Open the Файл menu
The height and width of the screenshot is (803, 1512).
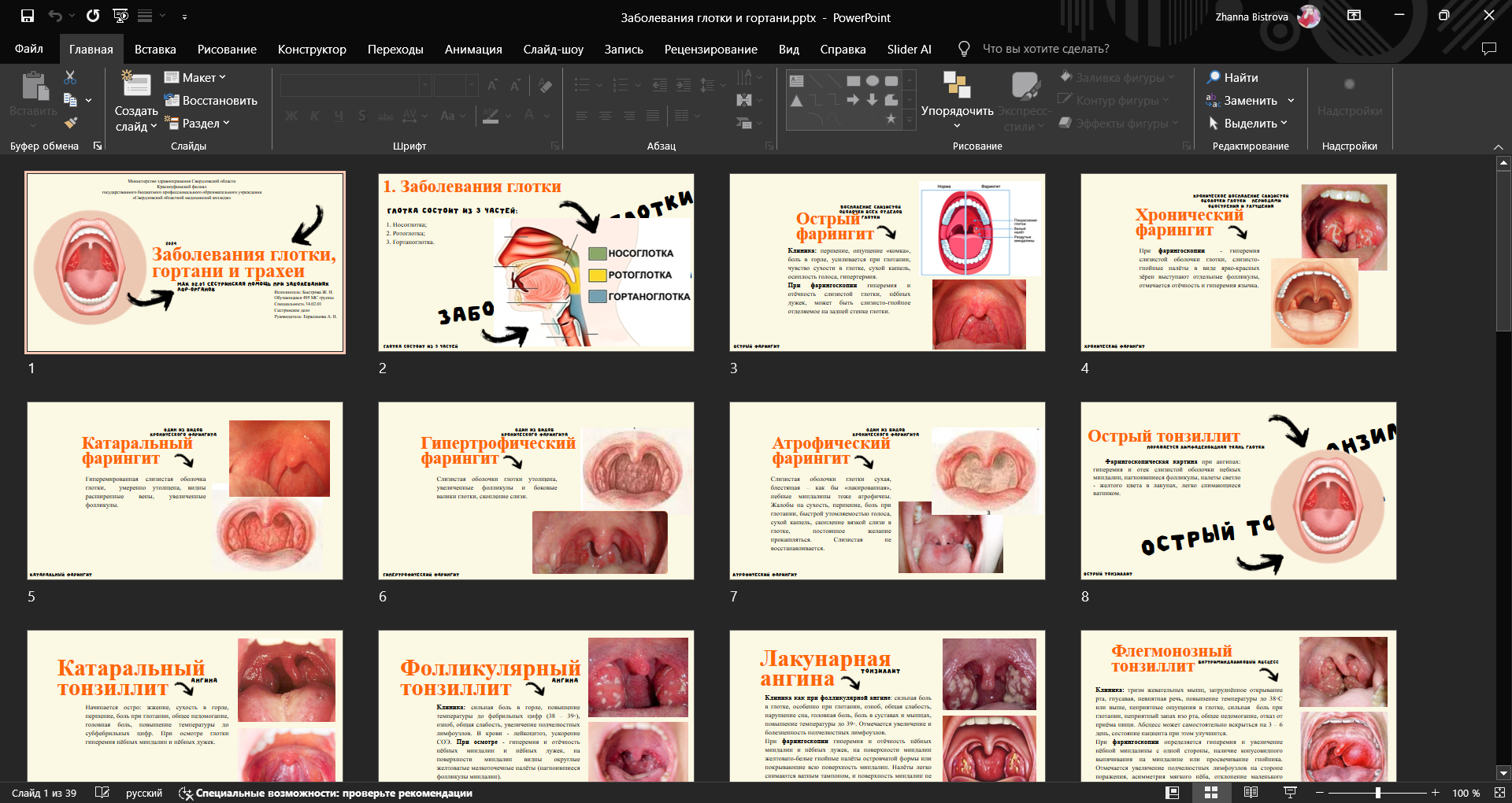[29, 49]
